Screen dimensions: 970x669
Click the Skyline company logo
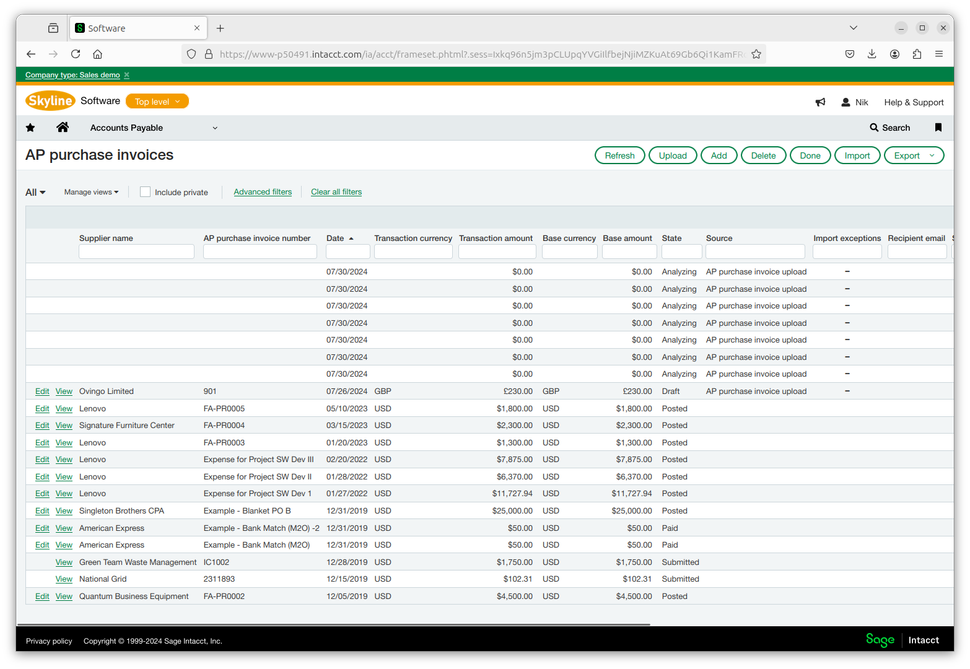51,100
